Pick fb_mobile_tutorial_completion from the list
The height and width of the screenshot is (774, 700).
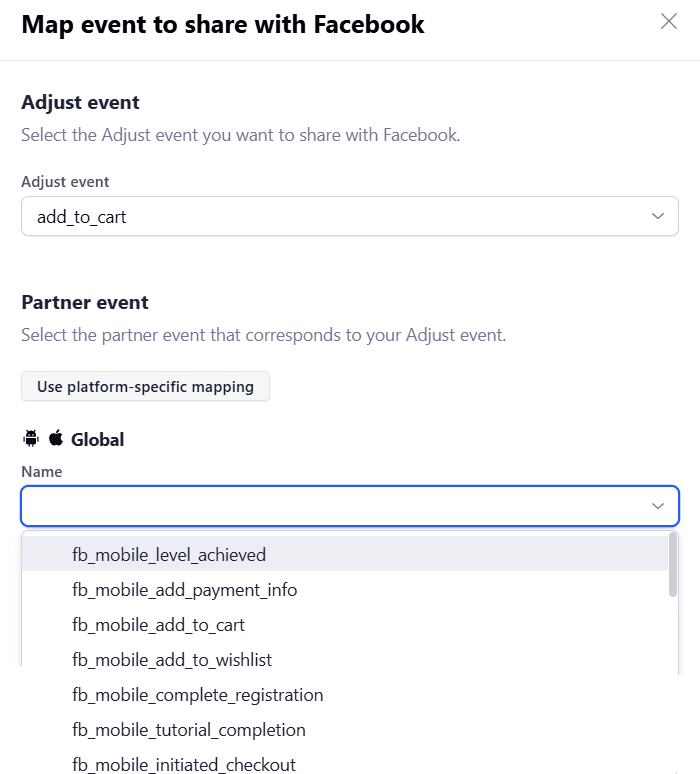coord(189,730)
